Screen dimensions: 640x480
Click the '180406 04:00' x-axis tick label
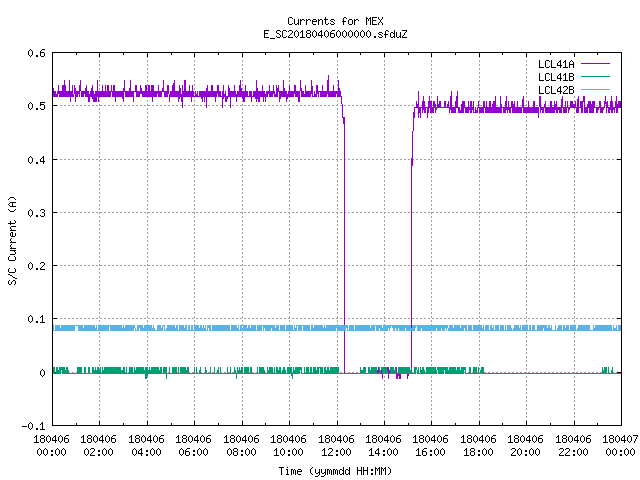(x=147, y=446)
